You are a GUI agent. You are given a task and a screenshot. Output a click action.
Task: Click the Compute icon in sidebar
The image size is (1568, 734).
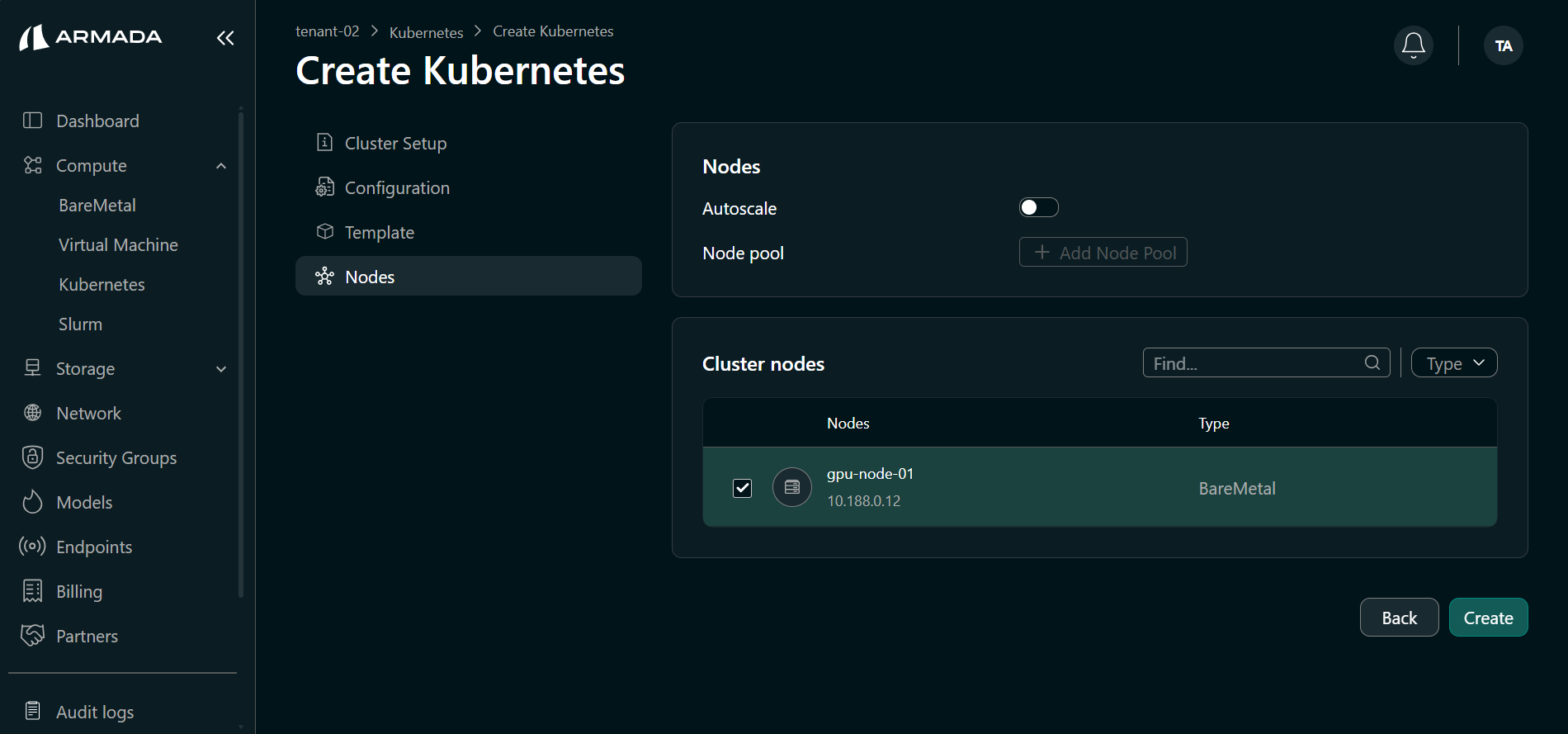(33, 165)
